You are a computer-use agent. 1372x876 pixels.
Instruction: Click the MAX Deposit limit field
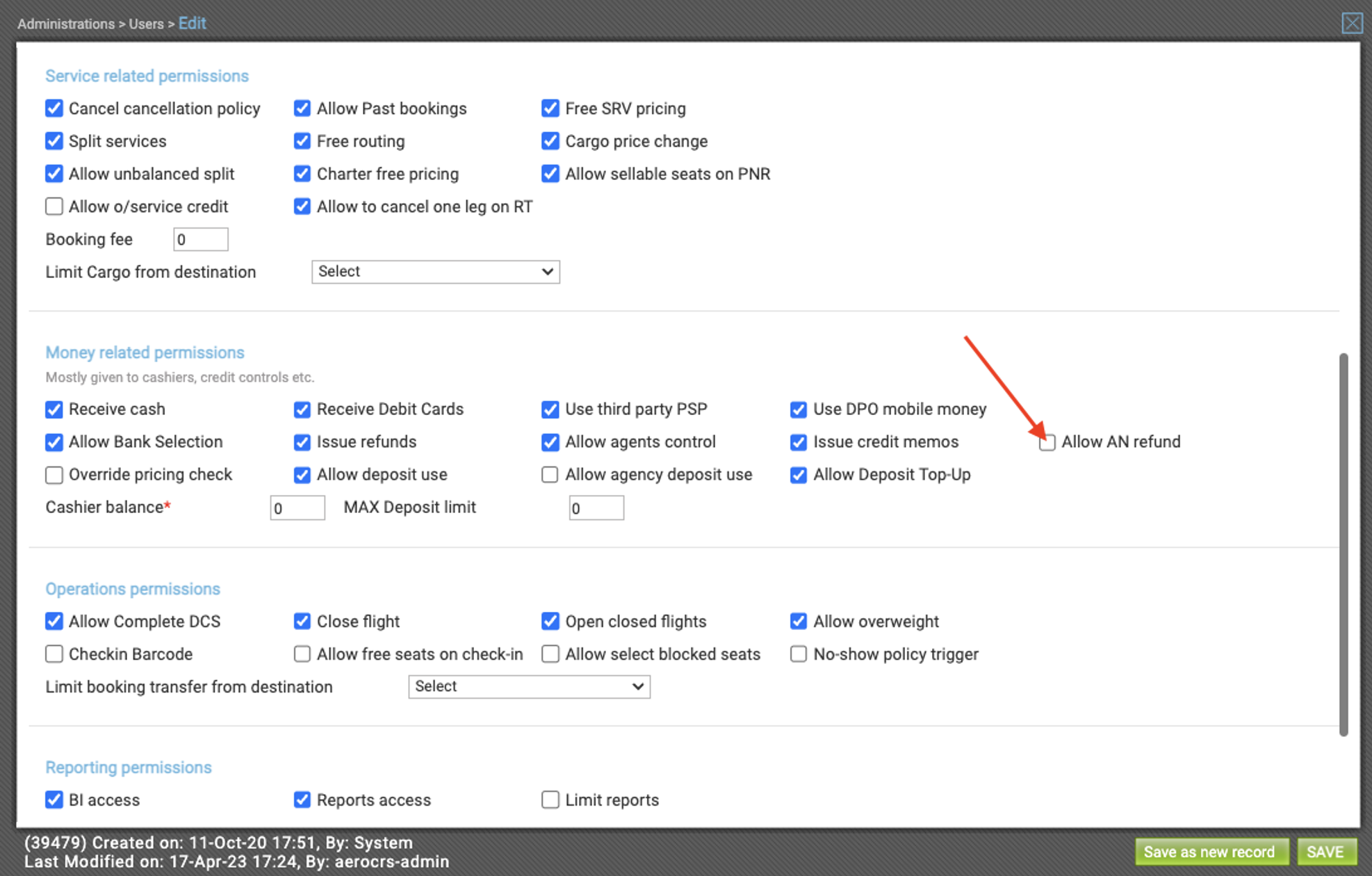tap(596, 508)
